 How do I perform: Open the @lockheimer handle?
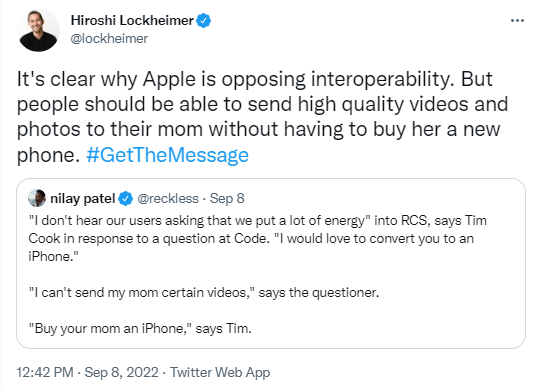click(x=109, y=38)
